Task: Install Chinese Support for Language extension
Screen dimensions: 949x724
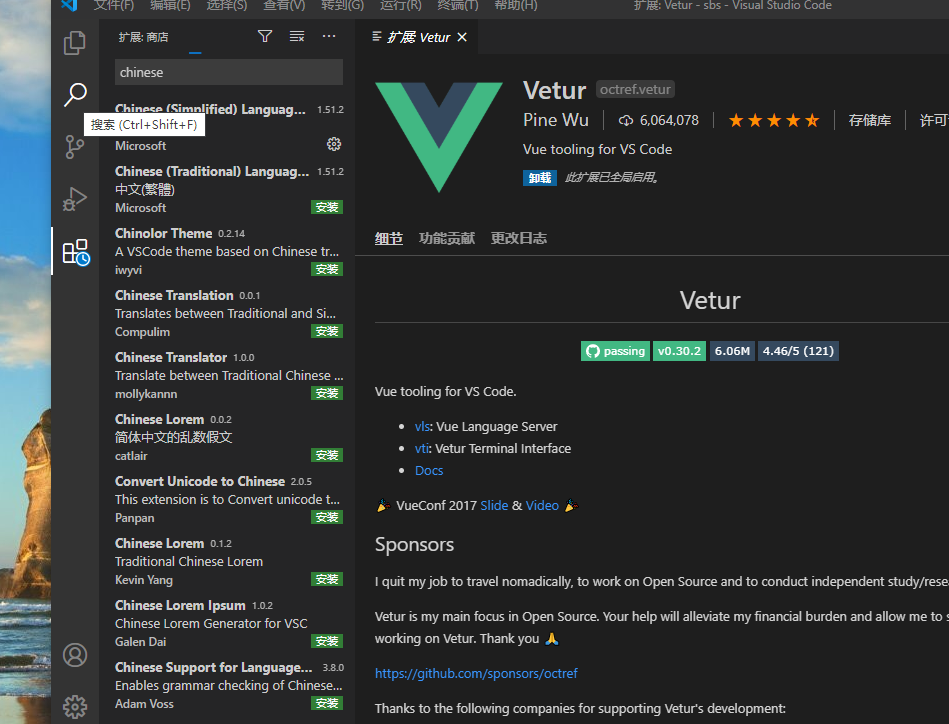Action: click(327, 703)
